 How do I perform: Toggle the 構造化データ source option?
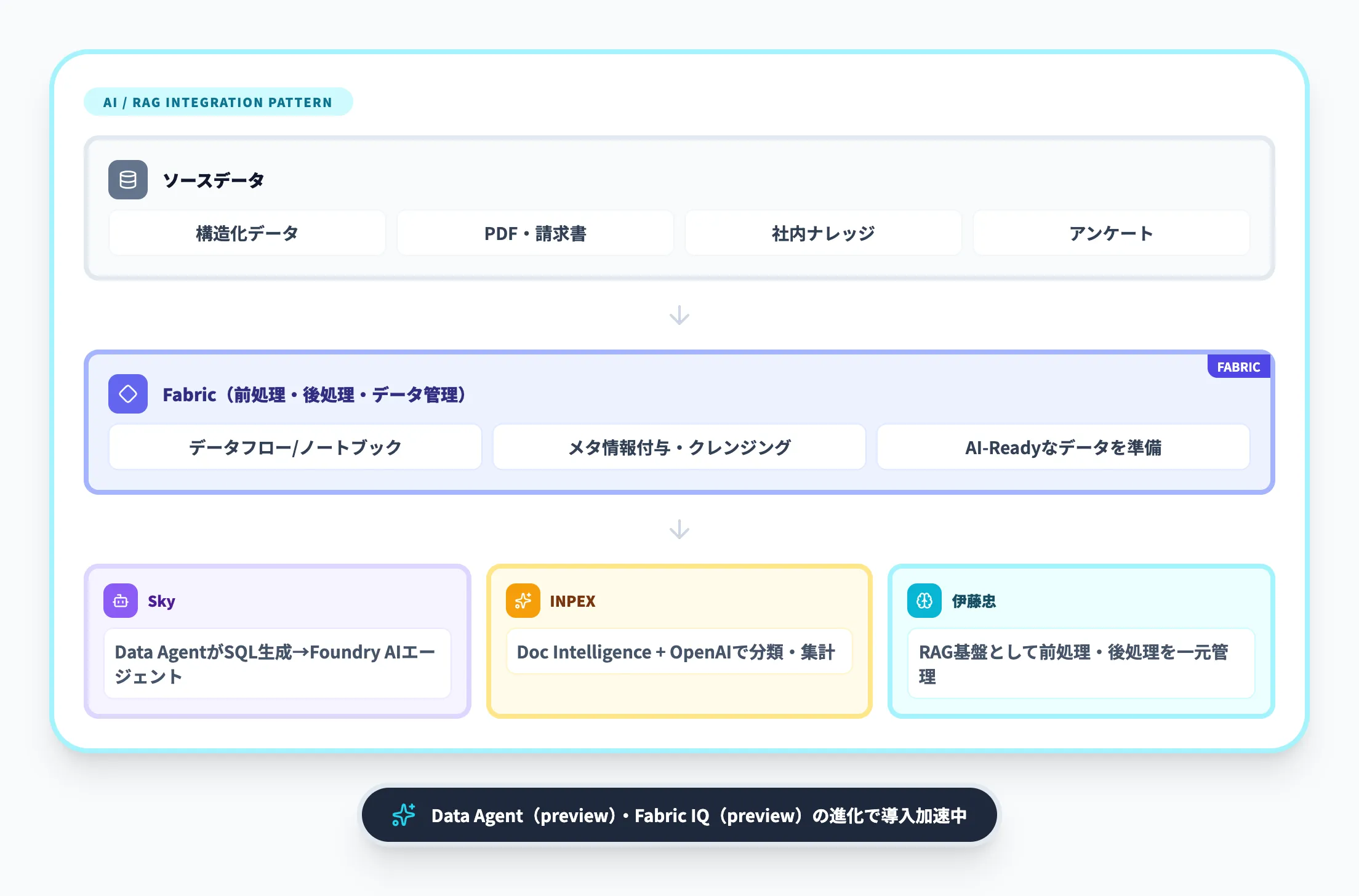point(246,233)
